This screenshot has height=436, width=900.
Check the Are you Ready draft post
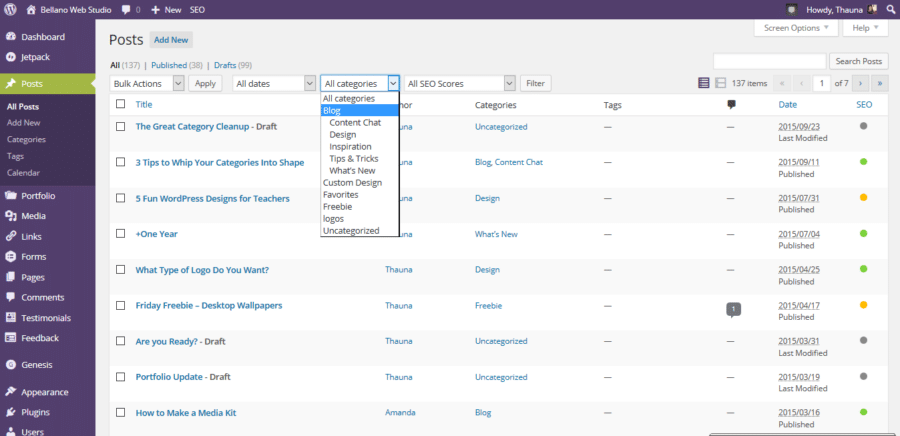click(x=121, y=341)
